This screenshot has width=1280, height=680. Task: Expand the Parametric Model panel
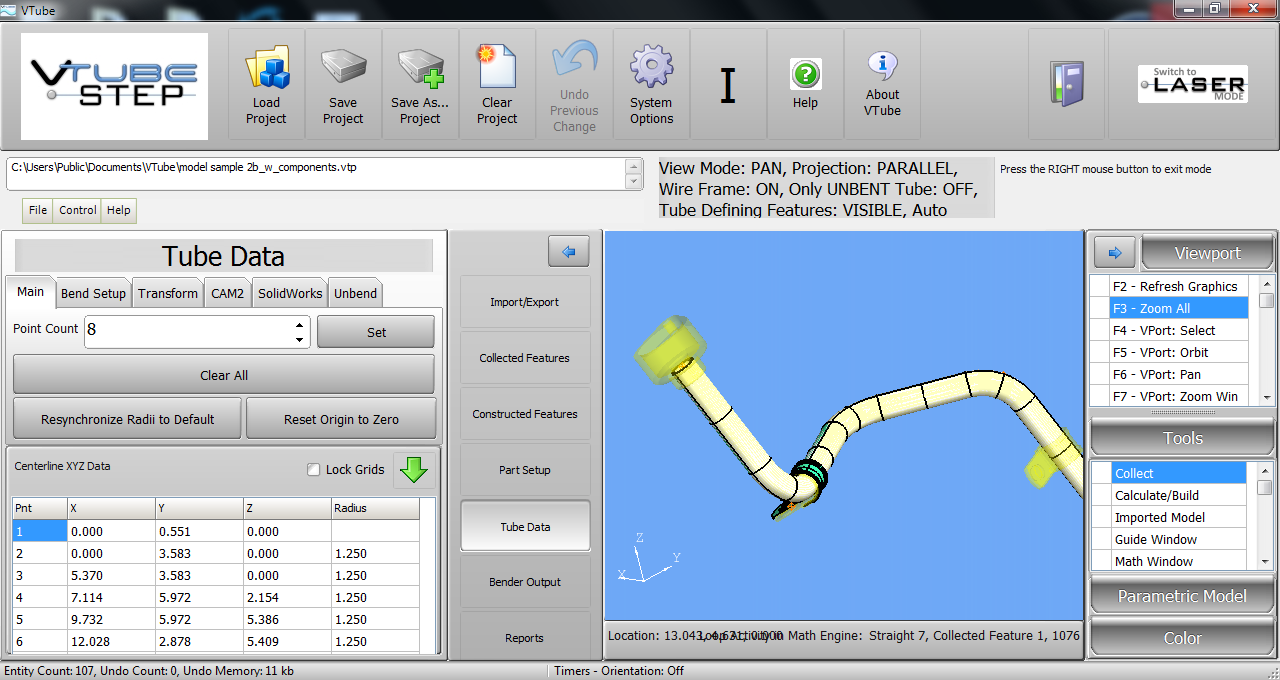(x=1181, y=596)
